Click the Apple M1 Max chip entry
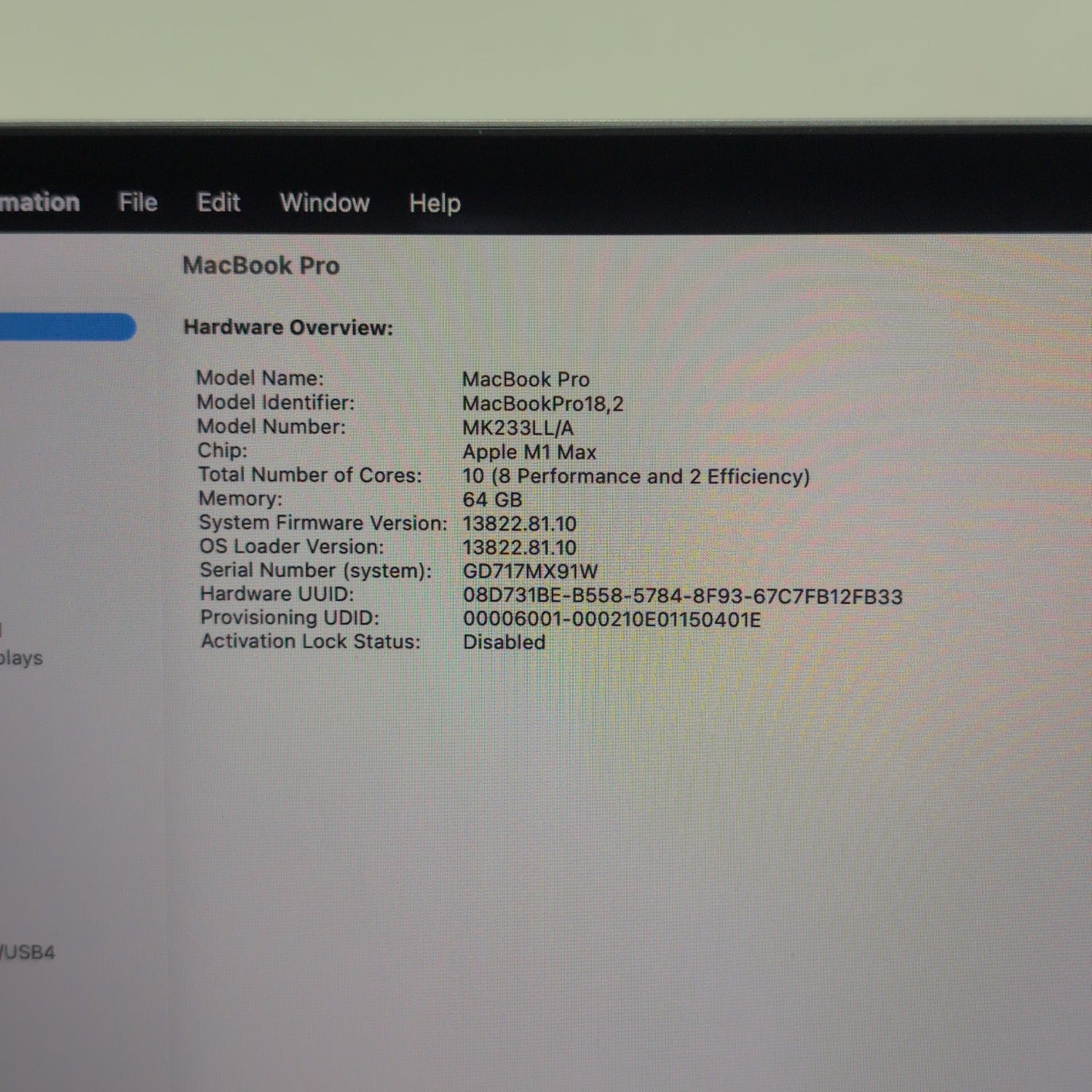 pos(530,451)
